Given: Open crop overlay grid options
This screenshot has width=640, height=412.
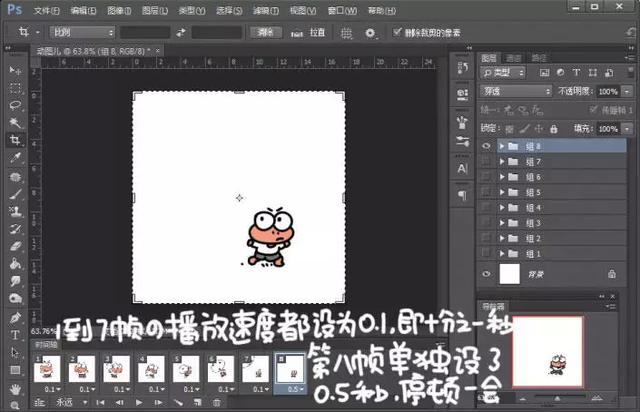Looking at the screenshot, I should pos(346,33).
